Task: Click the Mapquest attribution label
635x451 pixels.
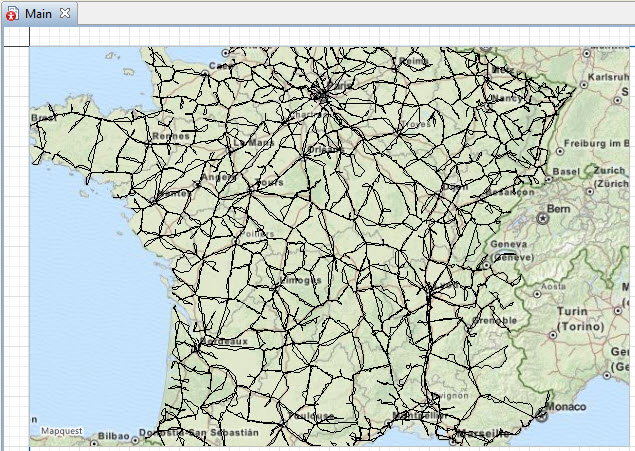Action: click(62, 431)
